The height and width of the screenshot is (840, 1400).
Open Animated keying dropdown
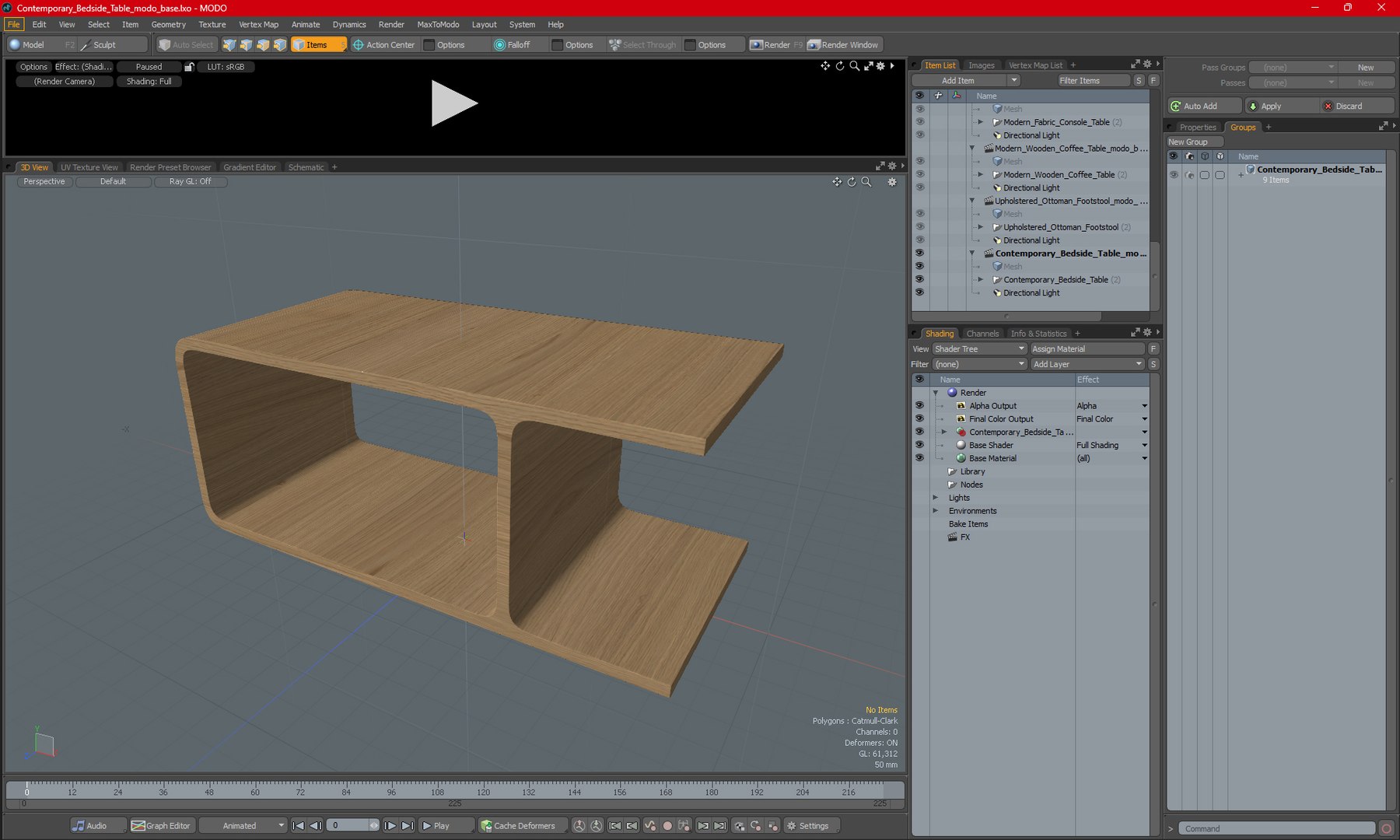(243, 825)
